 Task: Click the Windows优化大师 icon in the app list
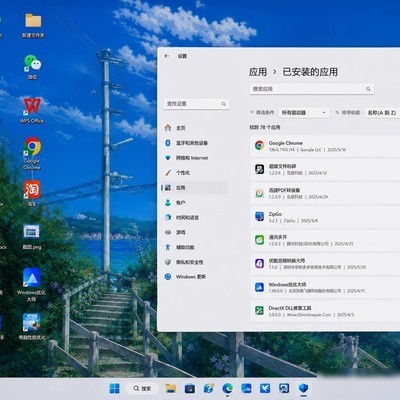(259, 287)
